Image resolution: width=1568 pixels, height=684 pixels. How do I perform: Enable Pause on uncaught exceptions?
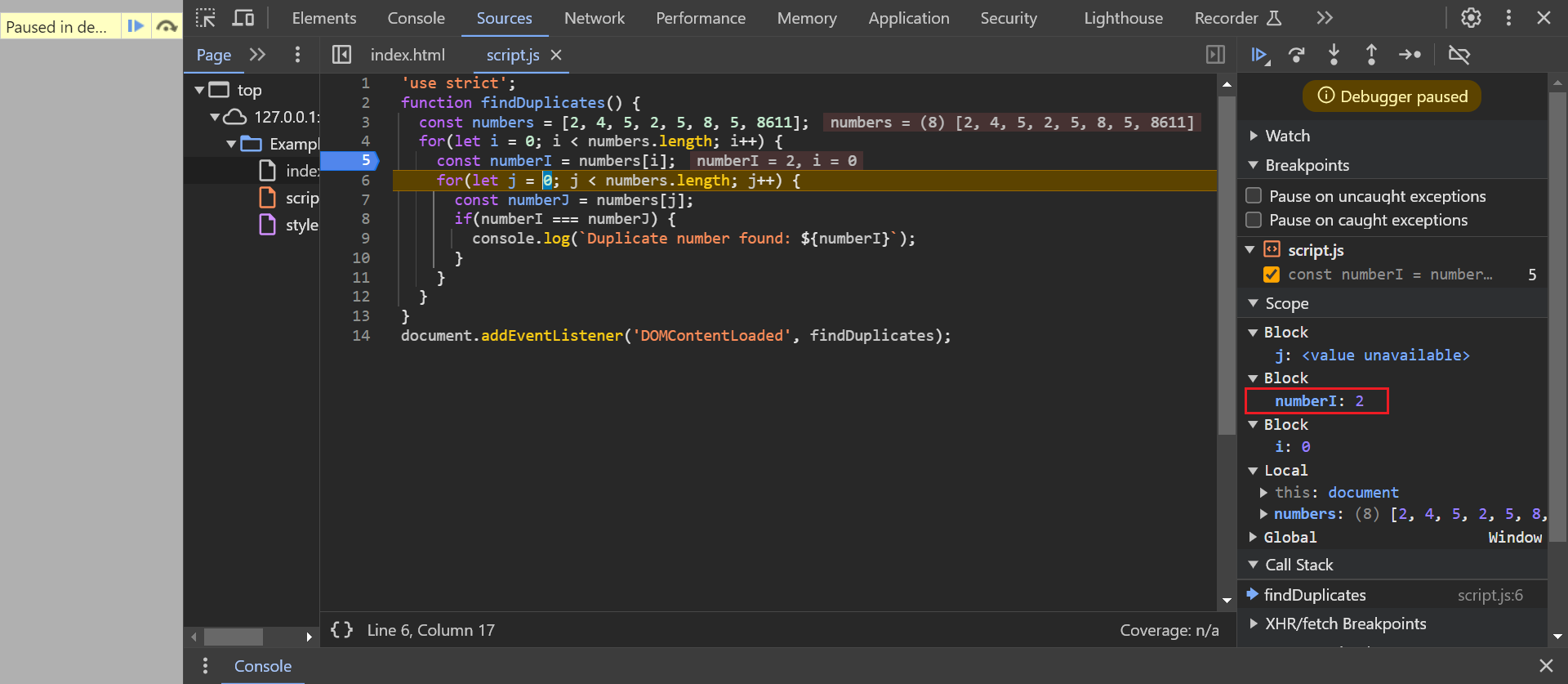(1254, 196)
